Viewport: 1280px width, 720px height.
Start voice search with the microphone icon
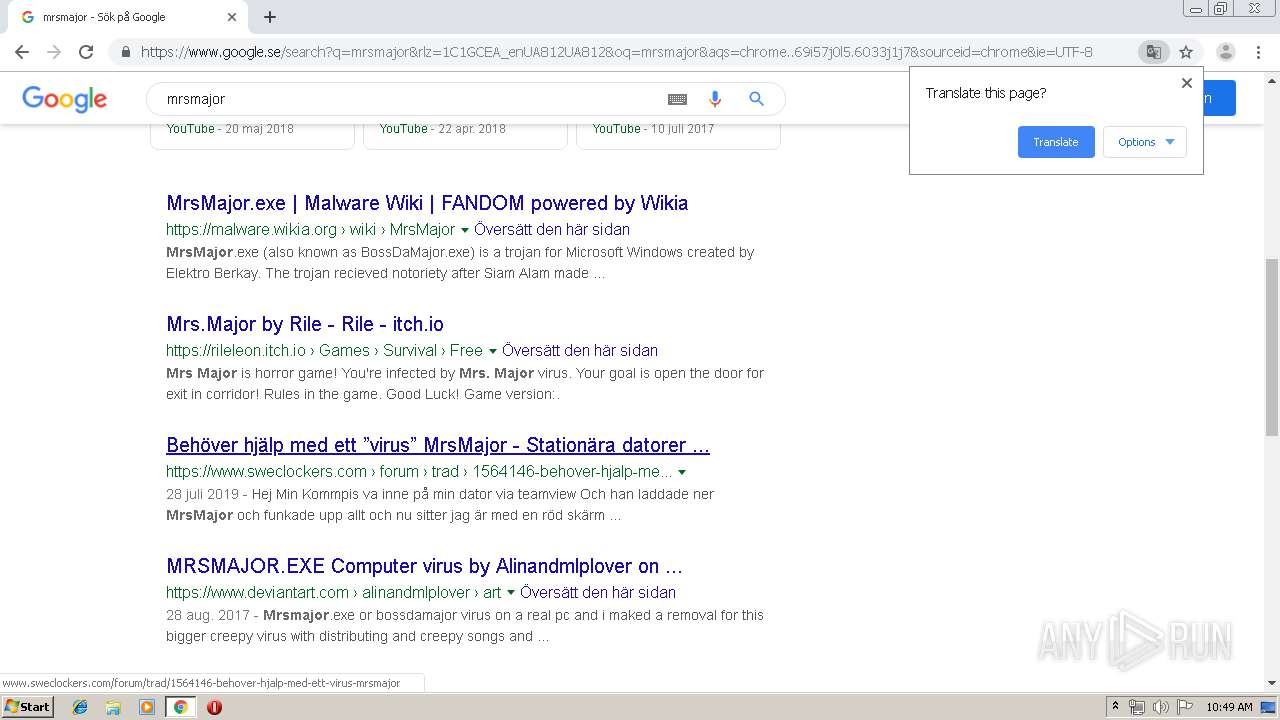[x=714, y=99]
